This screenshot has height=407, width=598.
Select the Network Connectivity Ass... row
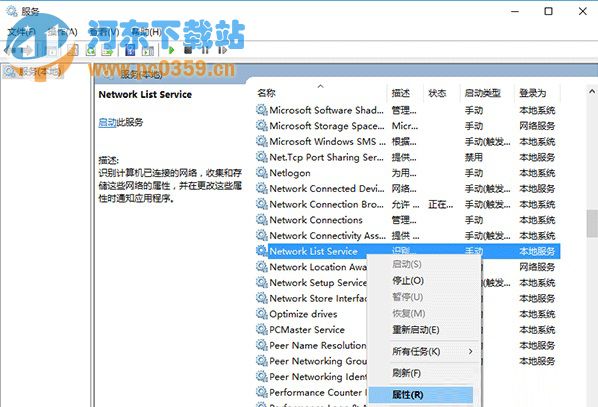click(x=408, y=235)
